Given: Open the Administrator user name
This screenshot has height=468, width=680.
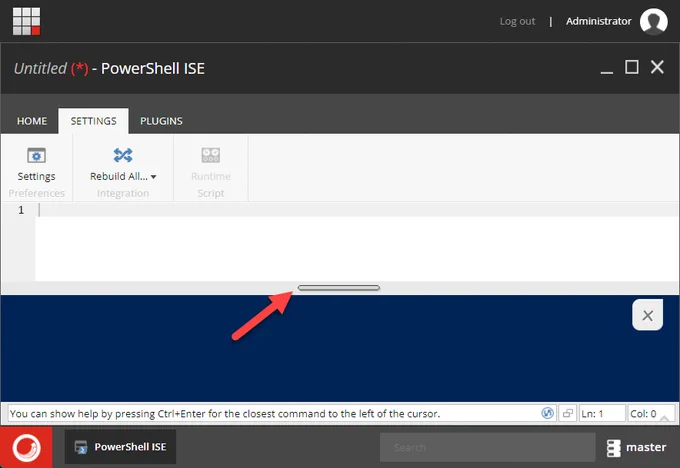Looking at the screenshot, I should click(x=598, y=21).
